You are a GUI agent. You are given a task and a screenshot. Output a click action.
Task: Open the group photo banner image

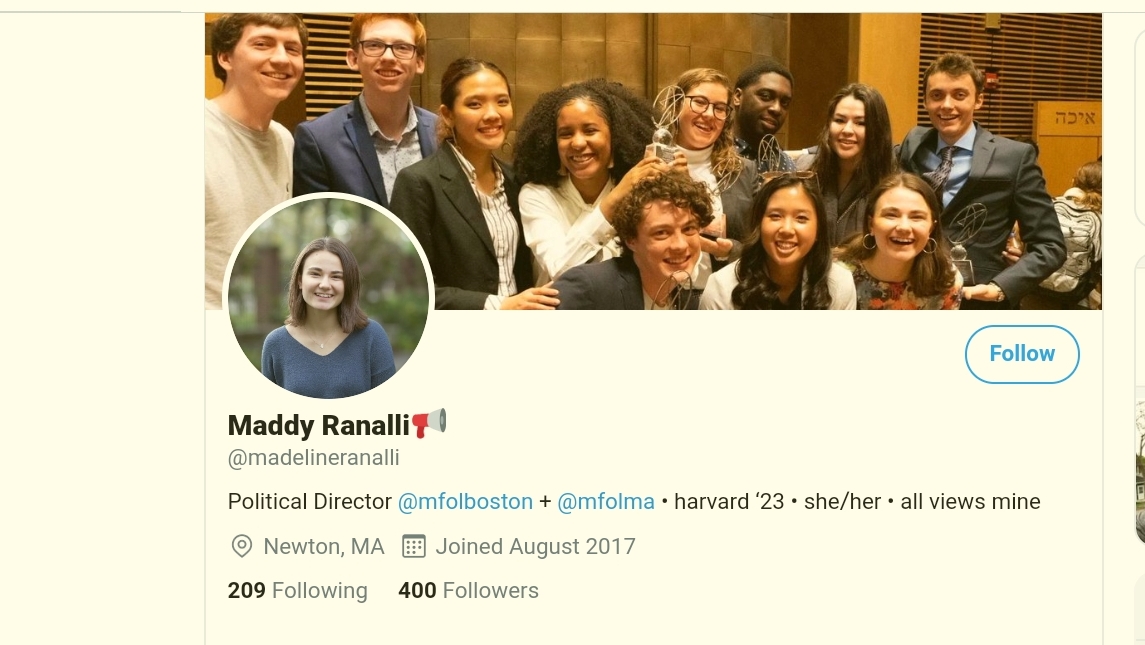[653, 161]
